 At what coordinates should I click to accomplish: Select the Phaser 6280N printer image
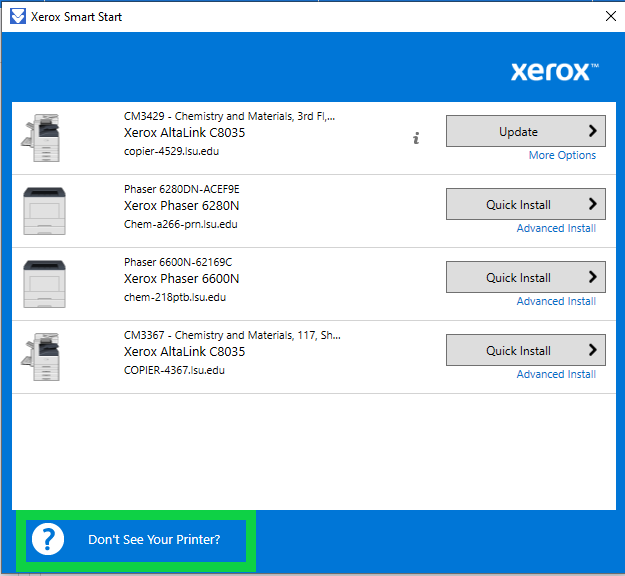pos(43,211)
